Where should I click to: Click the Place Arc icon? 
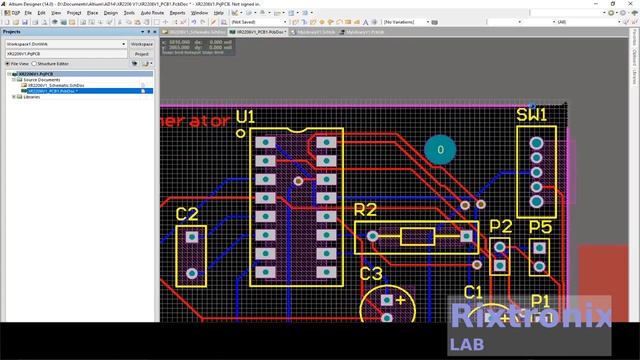[339, 22]
